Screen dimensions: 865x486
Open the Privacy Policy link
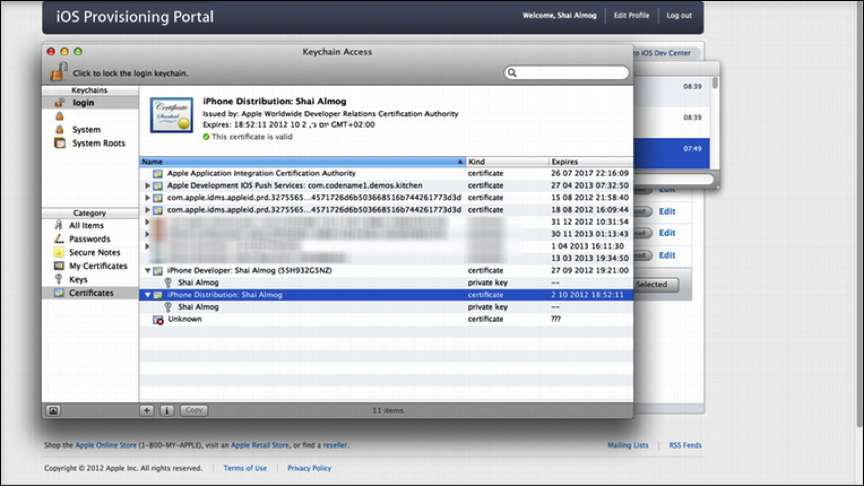(x=309, y=468)
